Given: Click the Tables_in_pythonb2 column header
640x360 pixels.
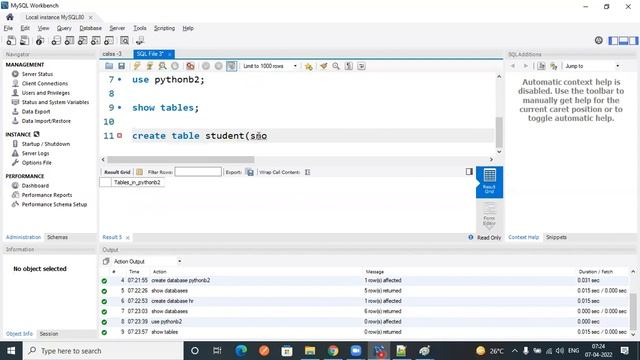Looking at the screenshot, I should (x=137, y=182).
